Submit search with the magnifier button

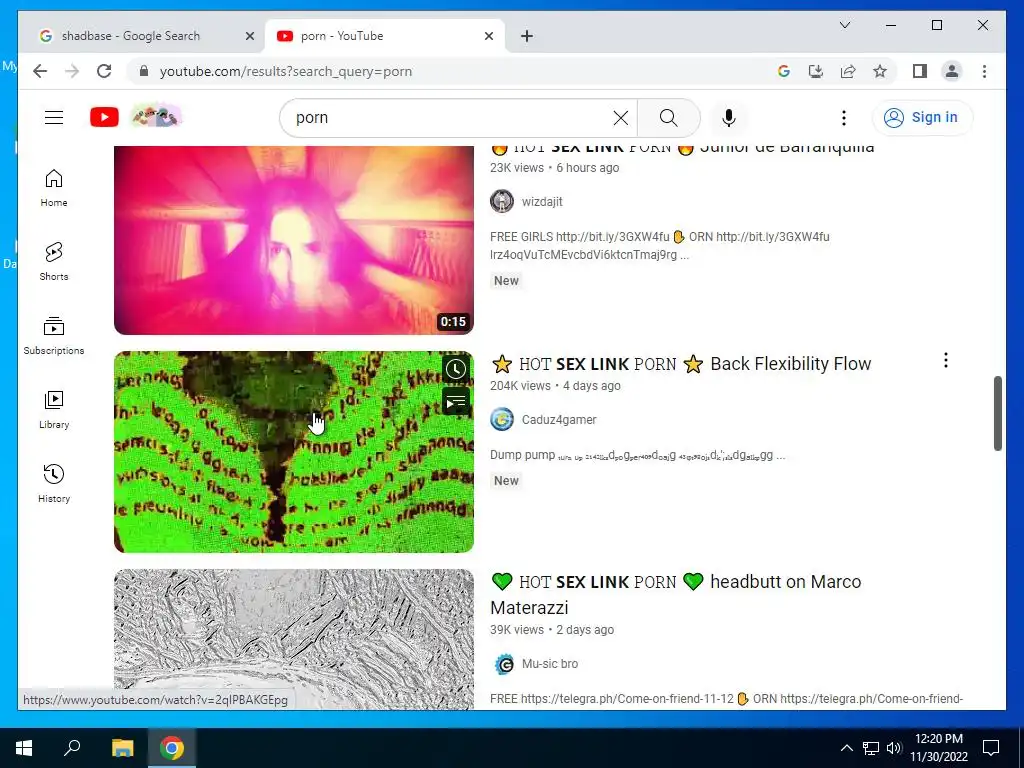point(669,118)
